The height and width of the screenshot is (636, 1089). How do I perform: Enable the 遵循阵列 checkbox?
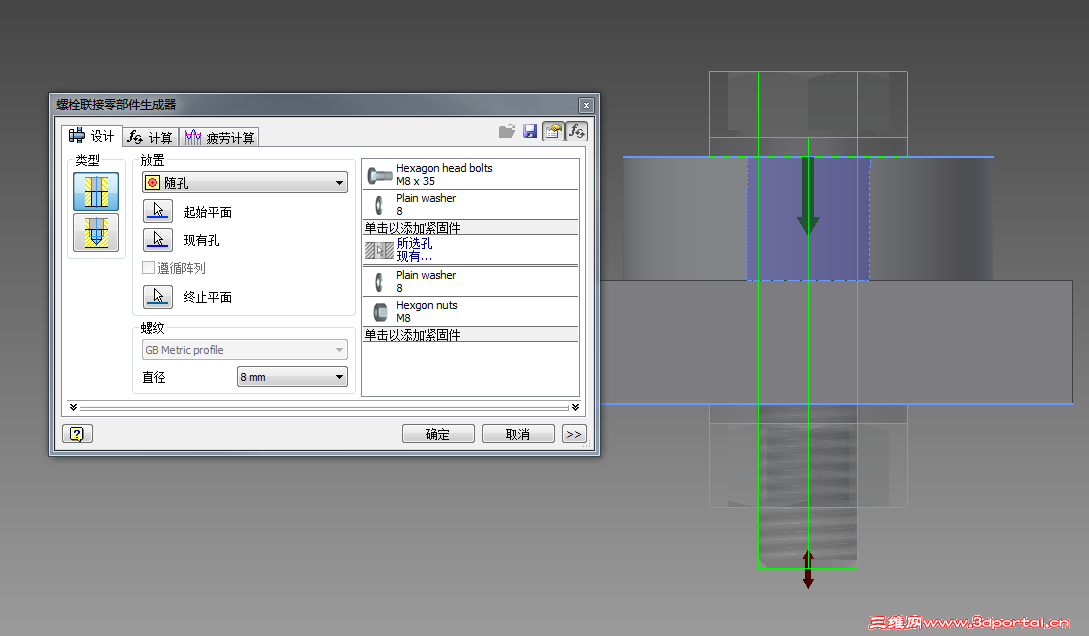pos(148,267)
